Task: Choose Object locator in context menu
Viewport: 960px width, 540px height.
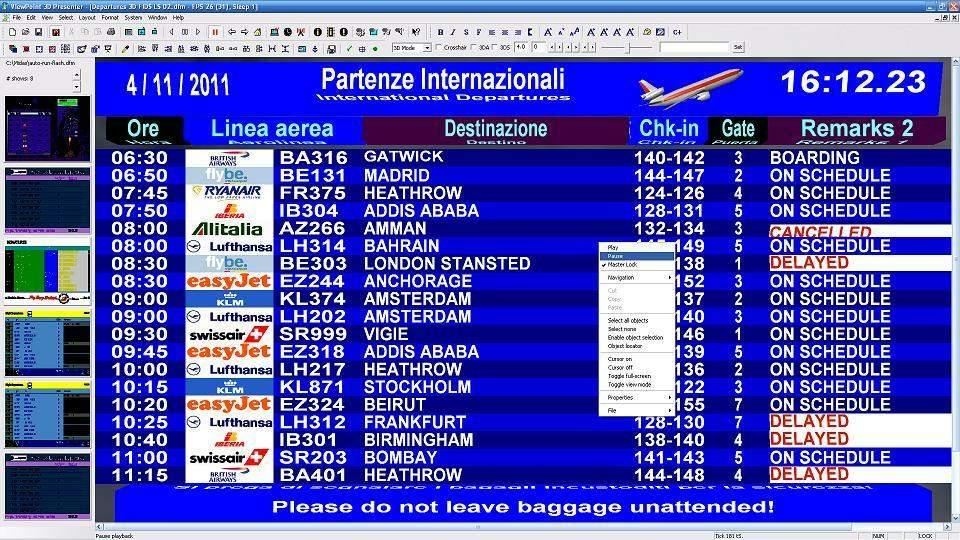Action: tap(637, 346)
